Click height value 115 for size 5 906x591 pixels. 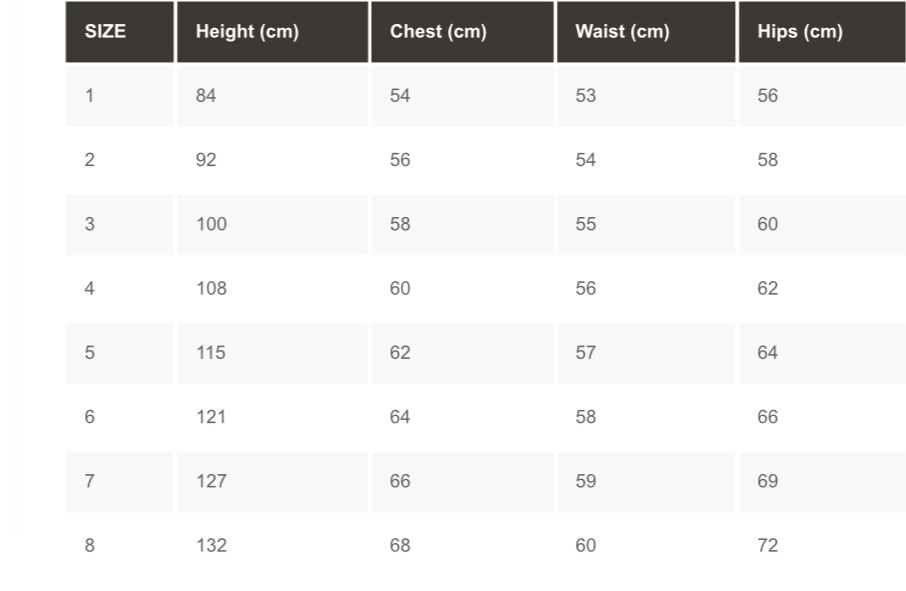(x=211, y=352)
